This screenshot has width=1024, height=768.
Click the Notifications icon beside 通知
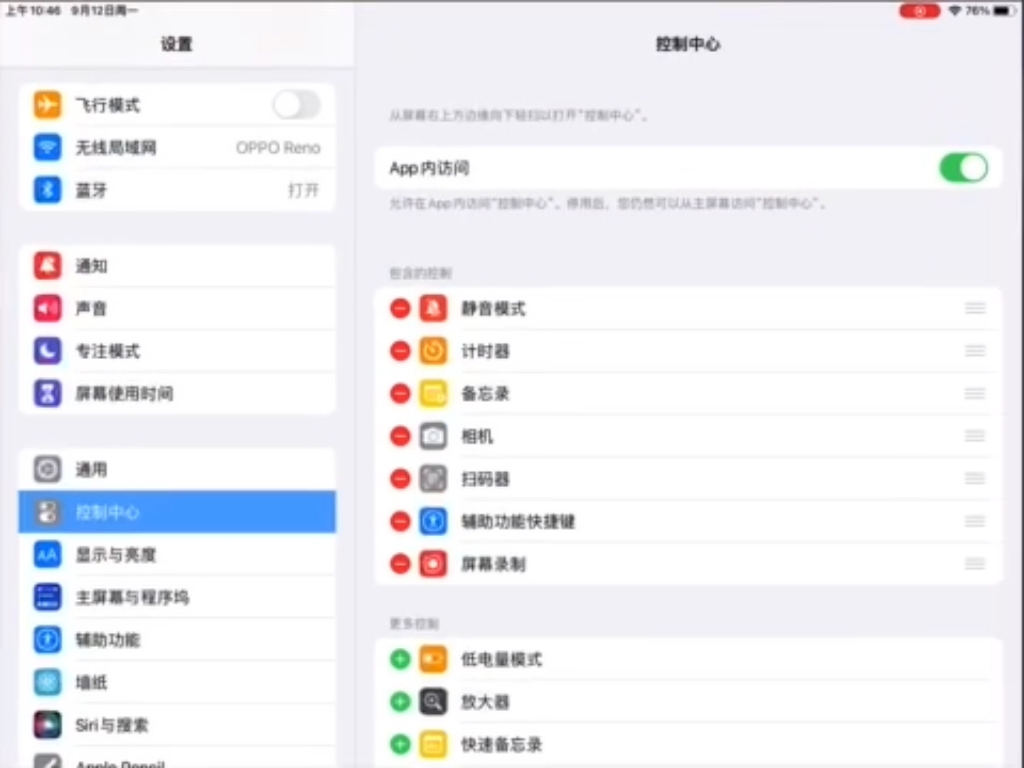point(47,266)
